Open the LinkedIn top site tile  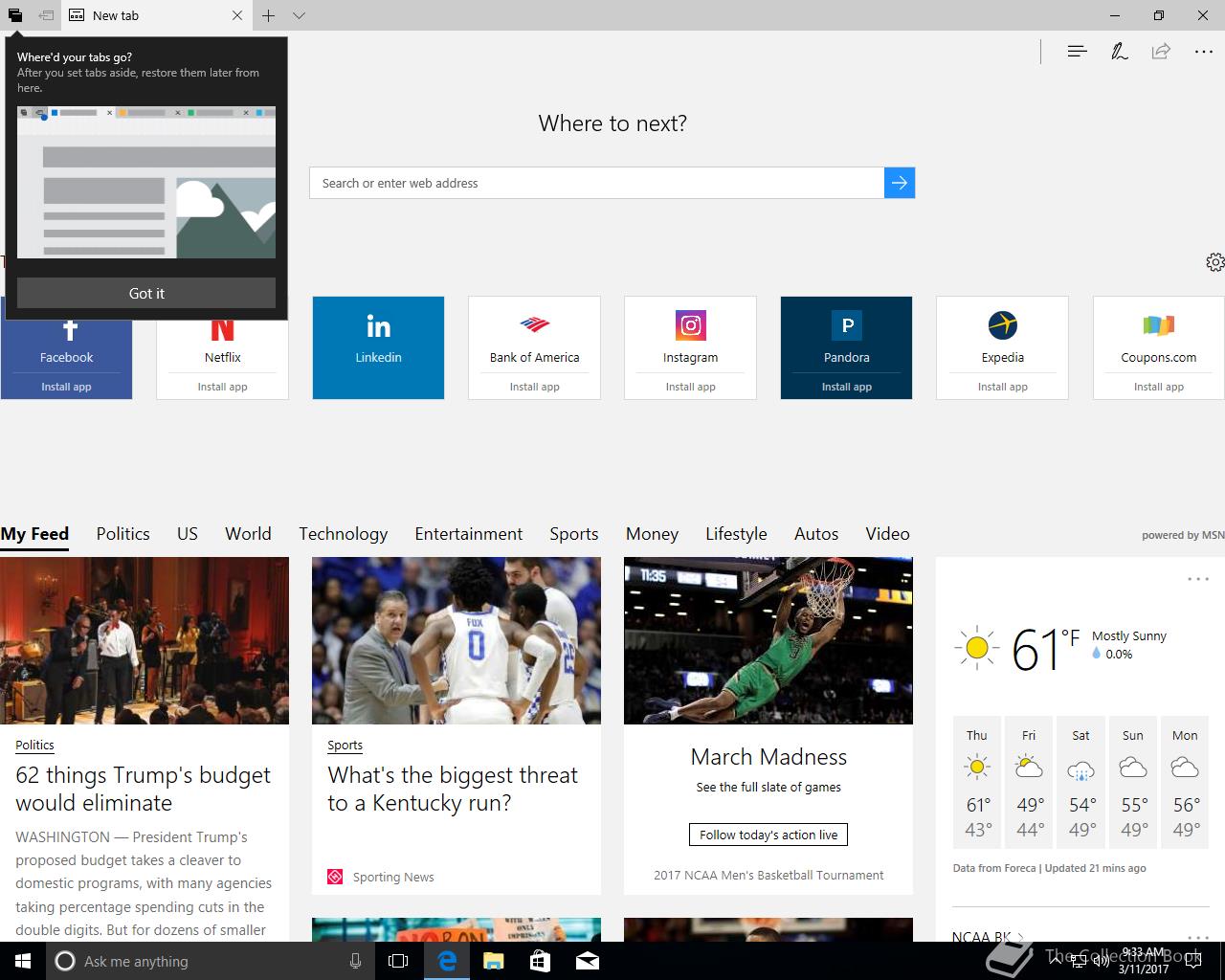point(378,347)
